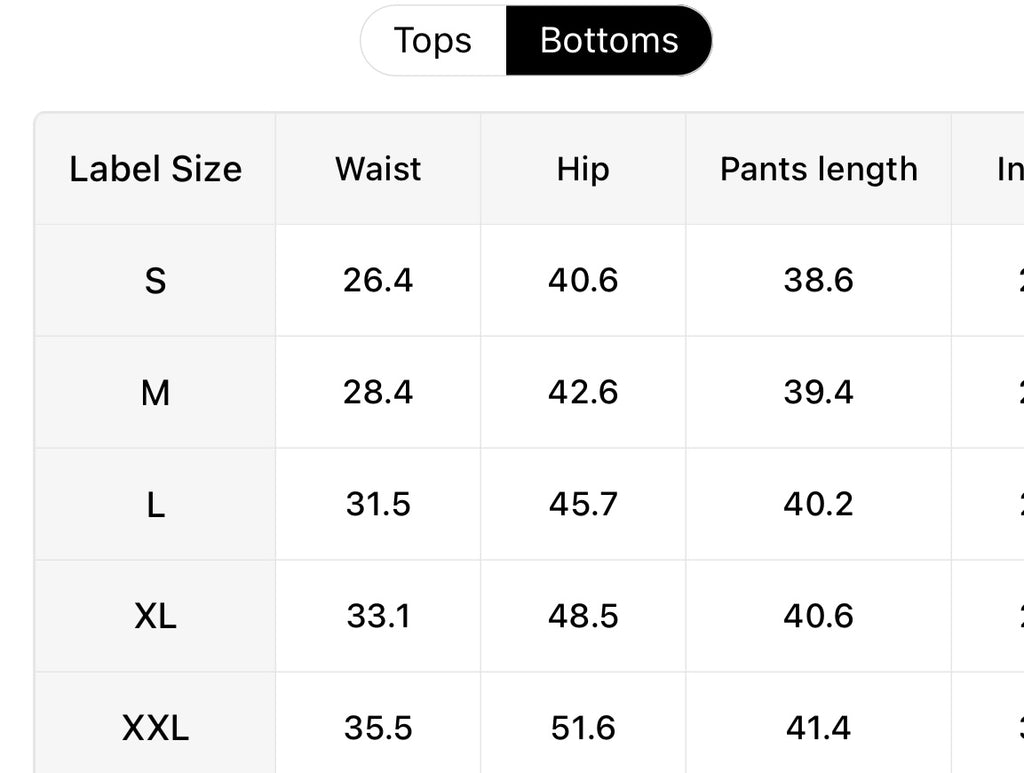Switch to the Tops tab
The image size is (1024, 773).
click(x=433, y=41)
